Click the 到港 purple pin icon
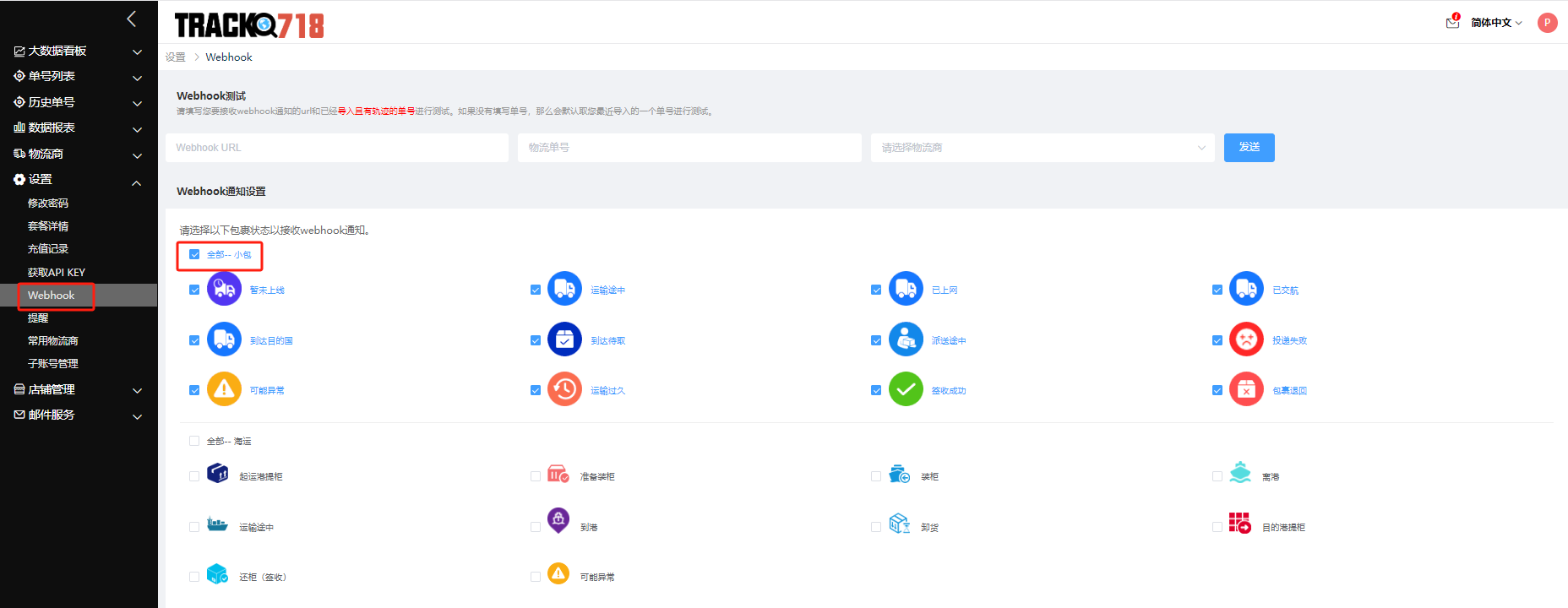 (558, 521)
